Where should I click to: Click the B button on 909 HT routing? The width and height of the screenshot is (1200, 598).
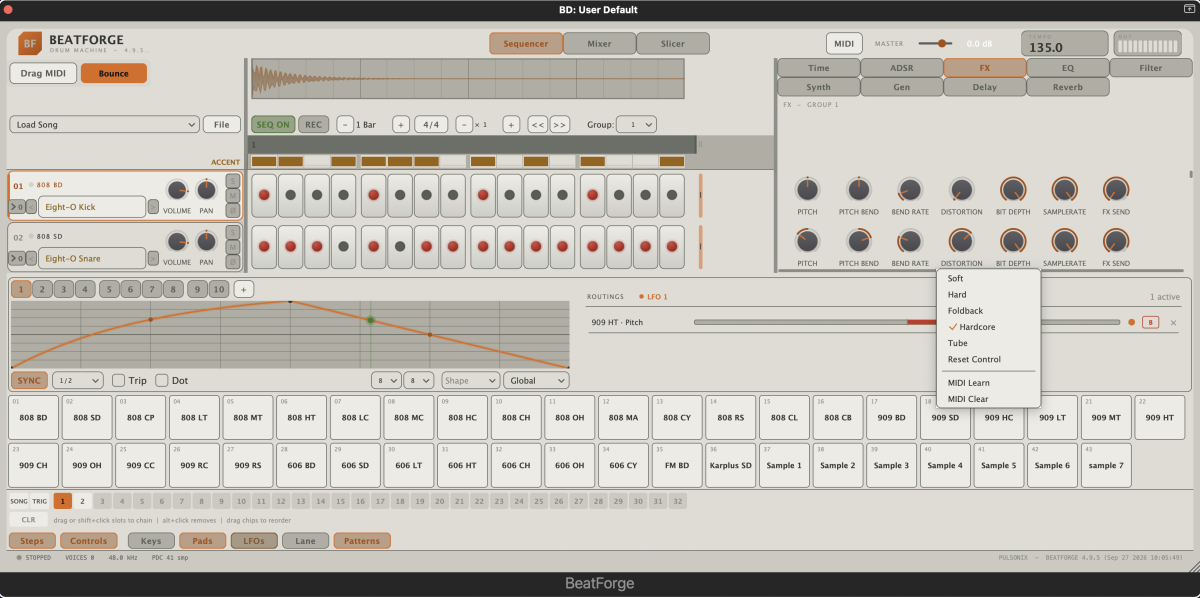click(1150, 322)
